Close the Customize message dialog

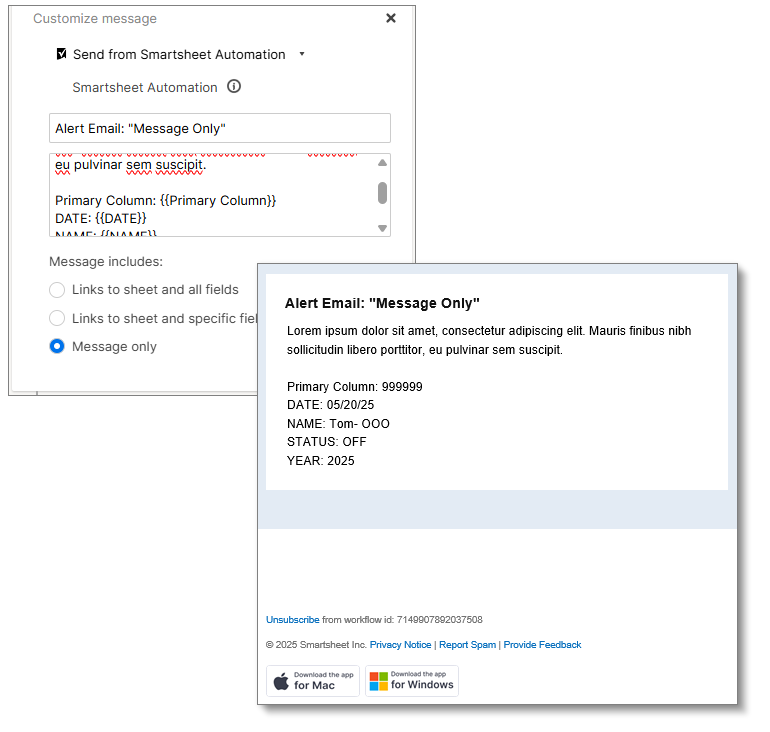(x=391, y=18)
